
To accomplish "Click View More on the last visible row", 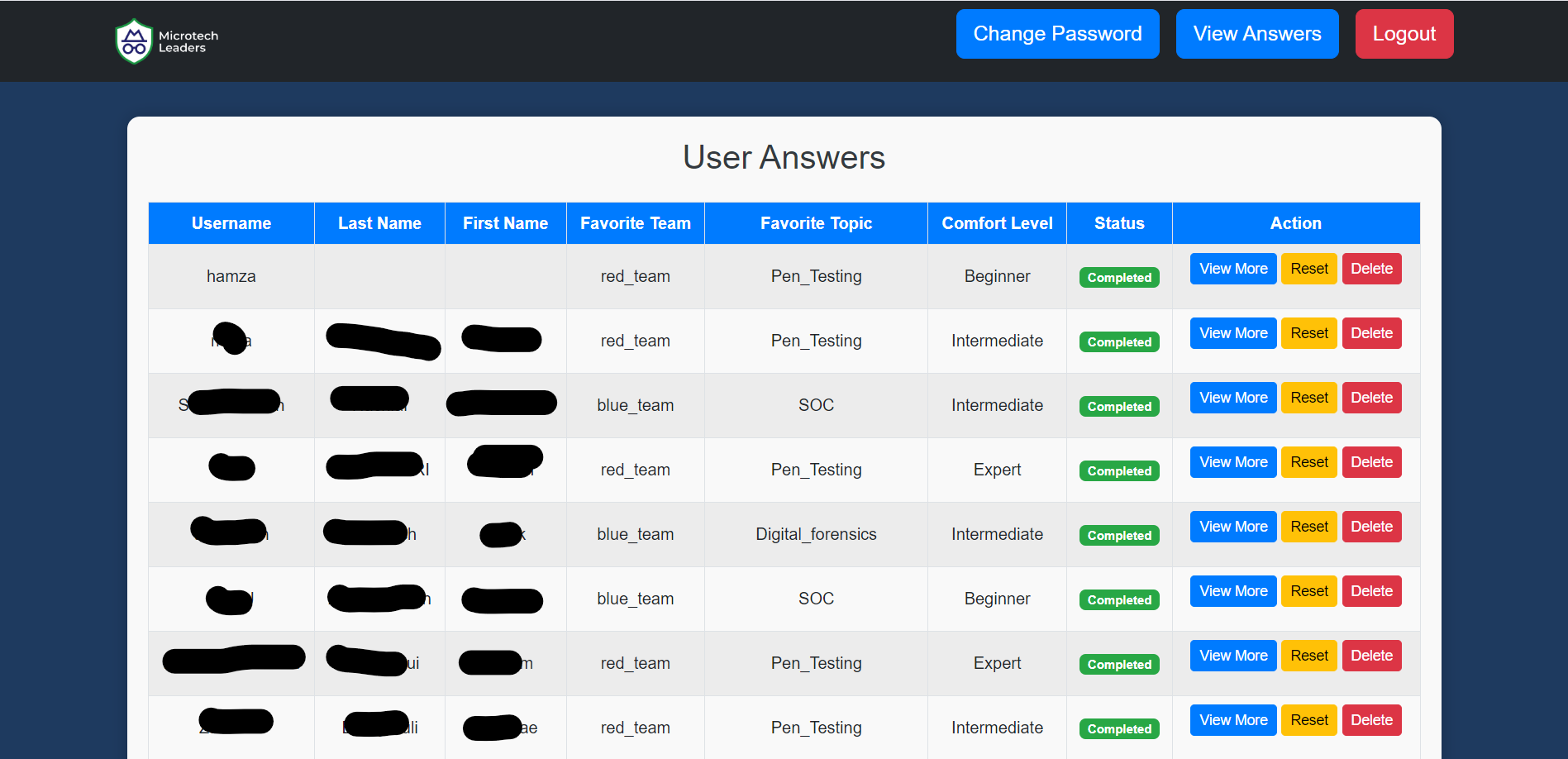I will coord(1232,719).
